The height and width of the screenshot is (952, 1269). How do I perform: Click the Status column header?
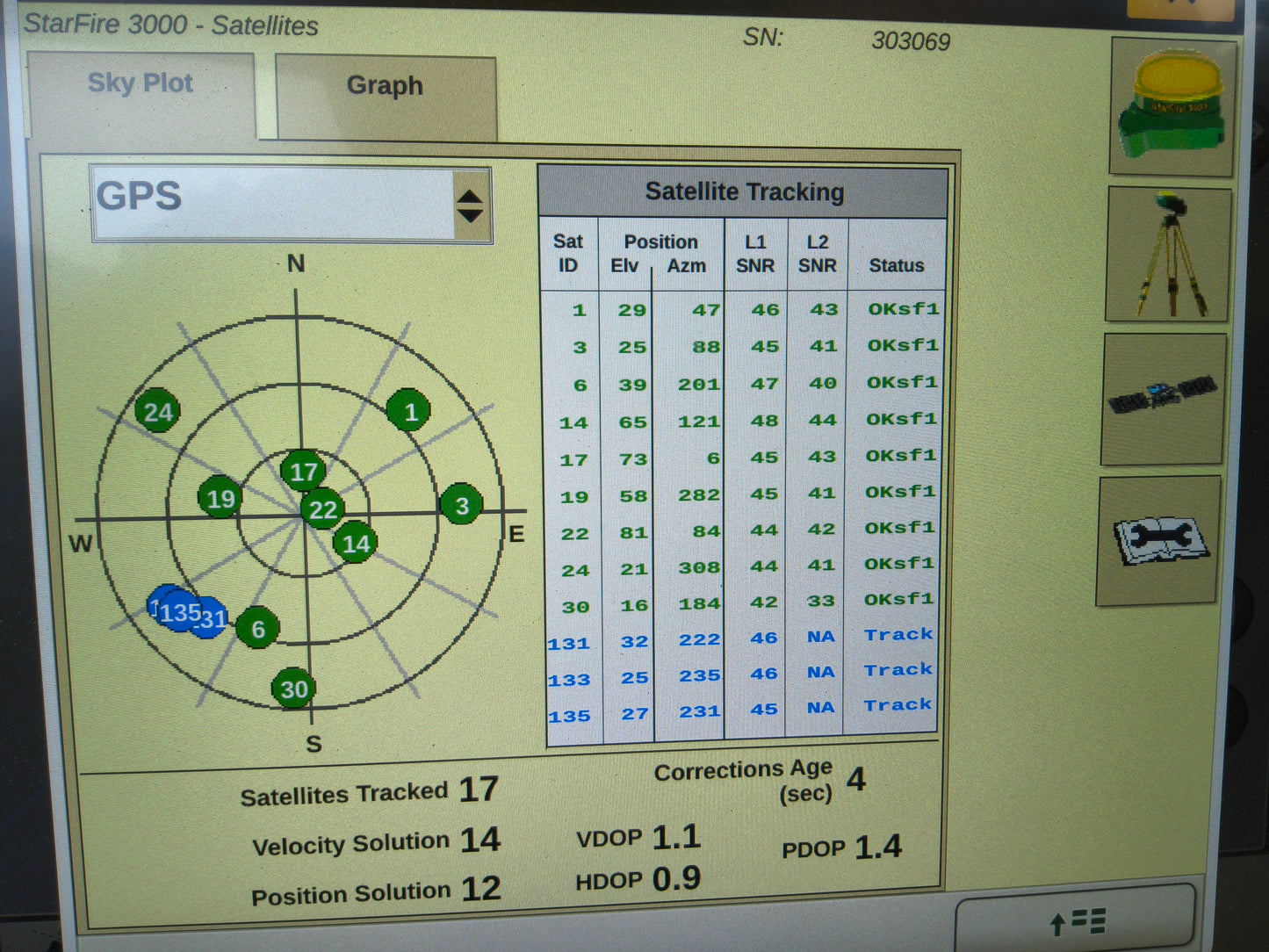897,265
